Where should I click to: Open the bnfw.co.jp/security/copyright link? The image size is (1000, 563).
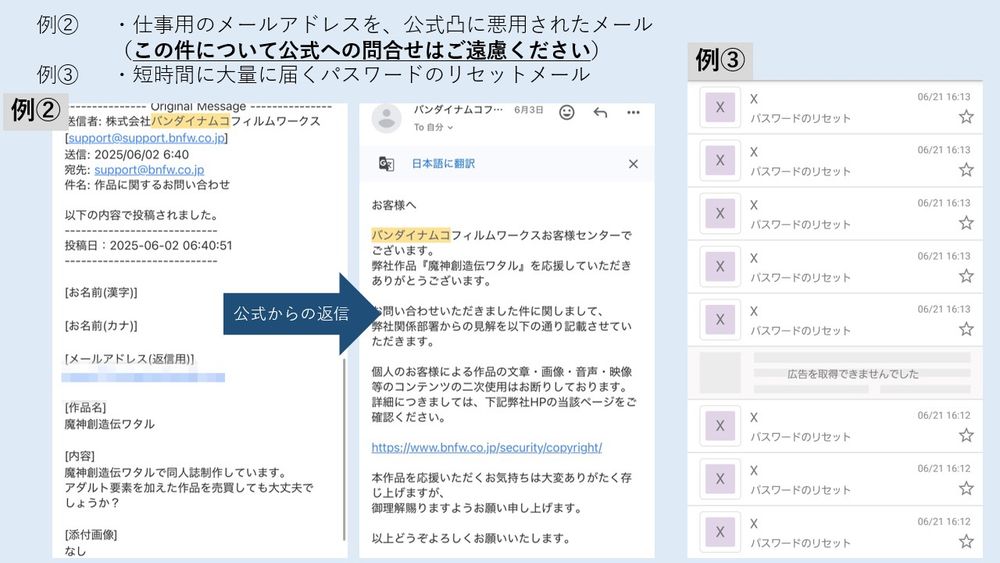click(487, 448)
